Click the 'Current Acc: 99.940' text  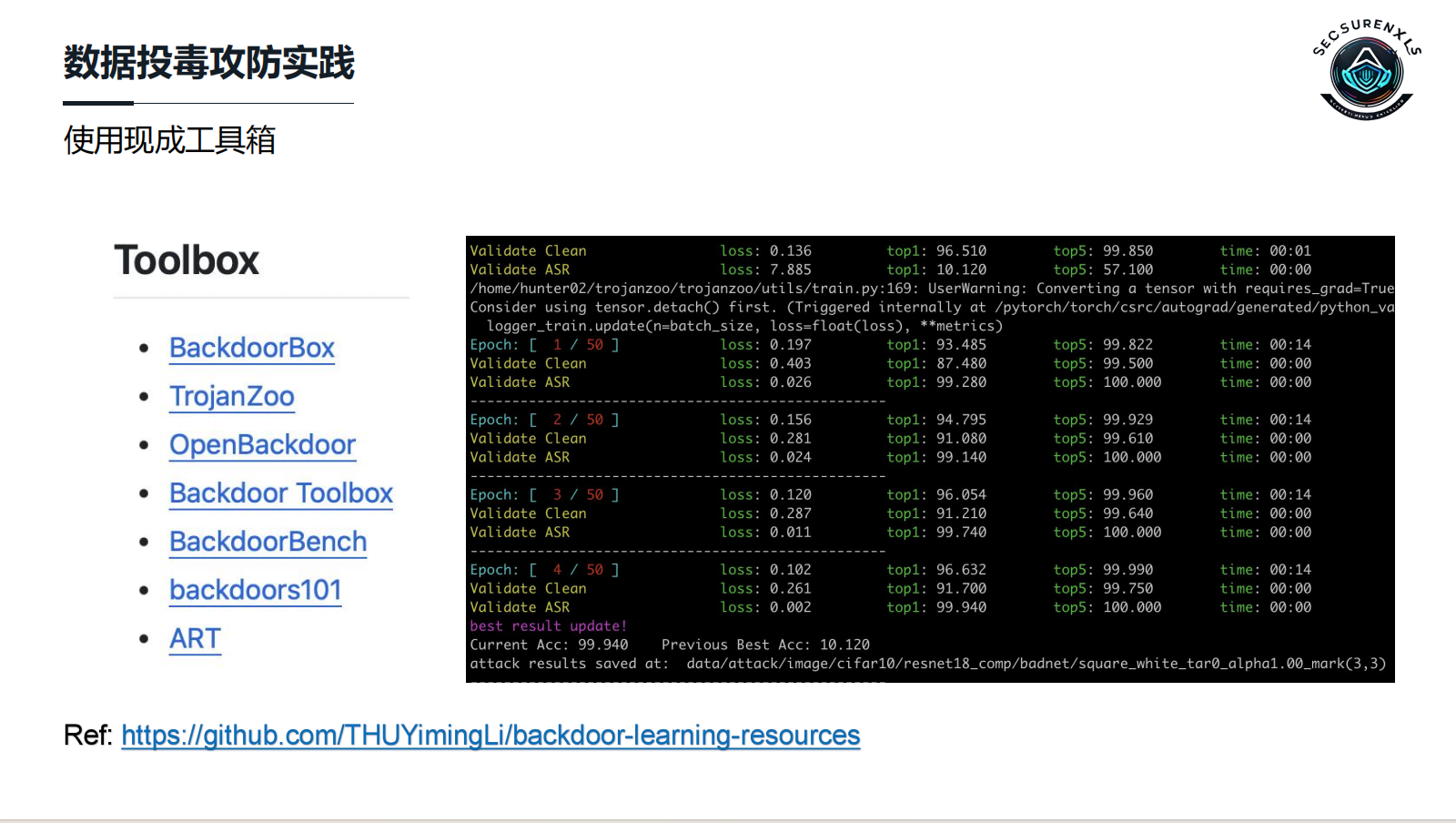pos(549,645)
